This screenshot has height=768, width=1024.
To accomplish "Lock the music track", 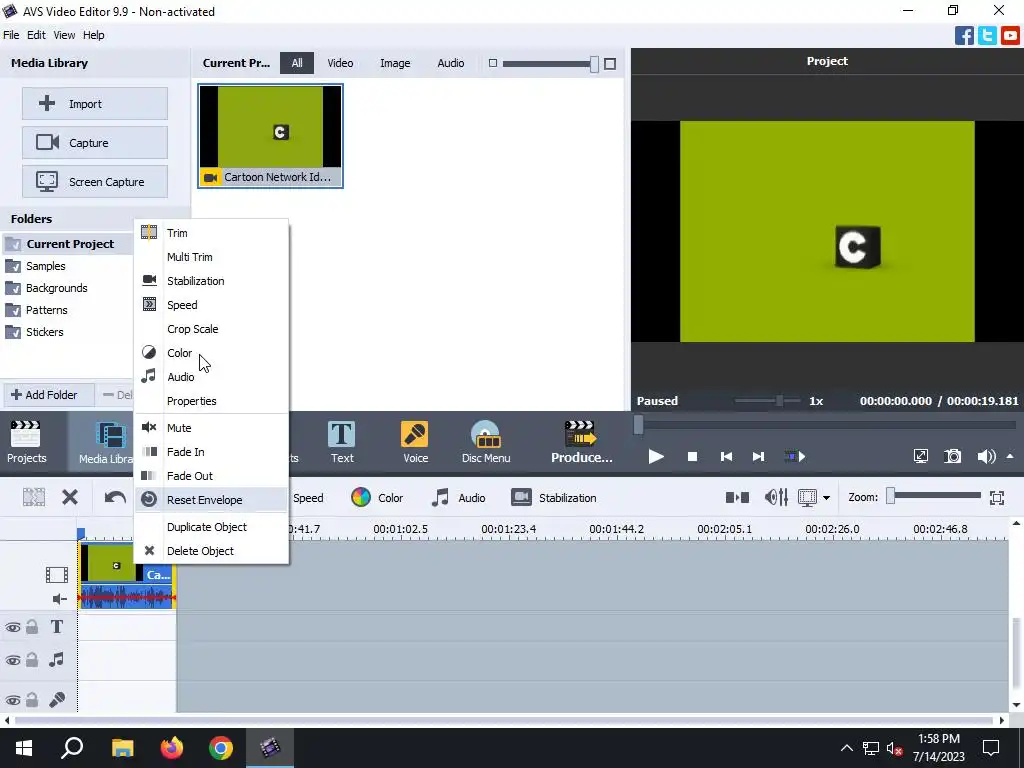I will pos(32,660).
